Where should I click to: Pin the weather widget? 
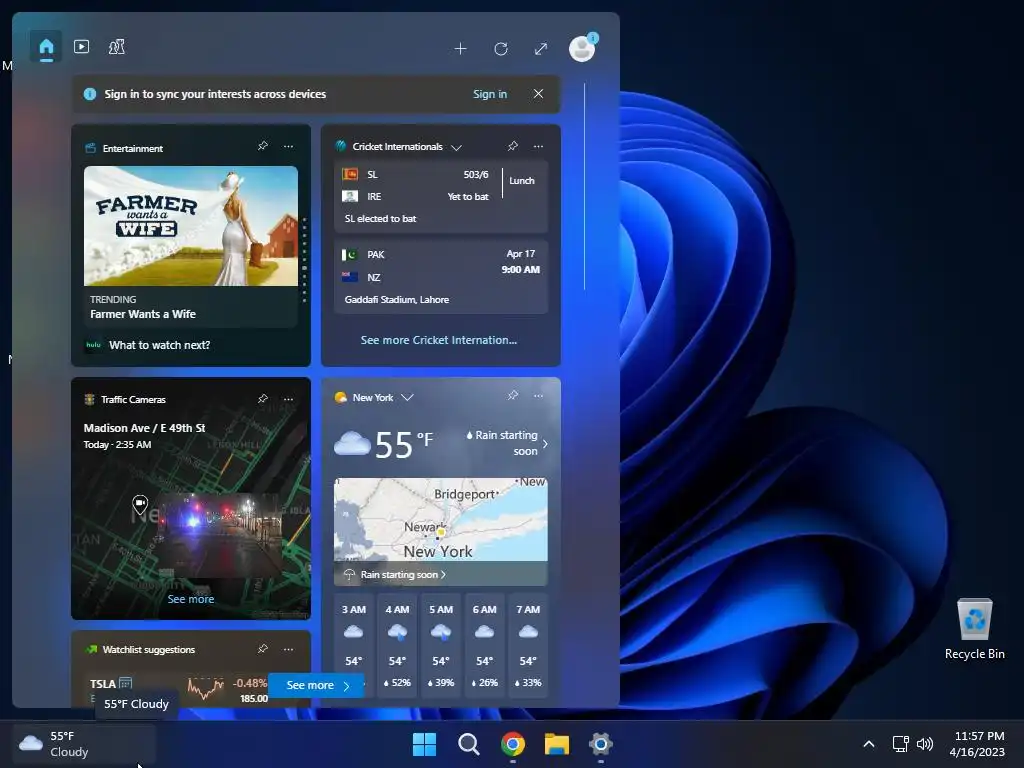[x=513, y=396]
